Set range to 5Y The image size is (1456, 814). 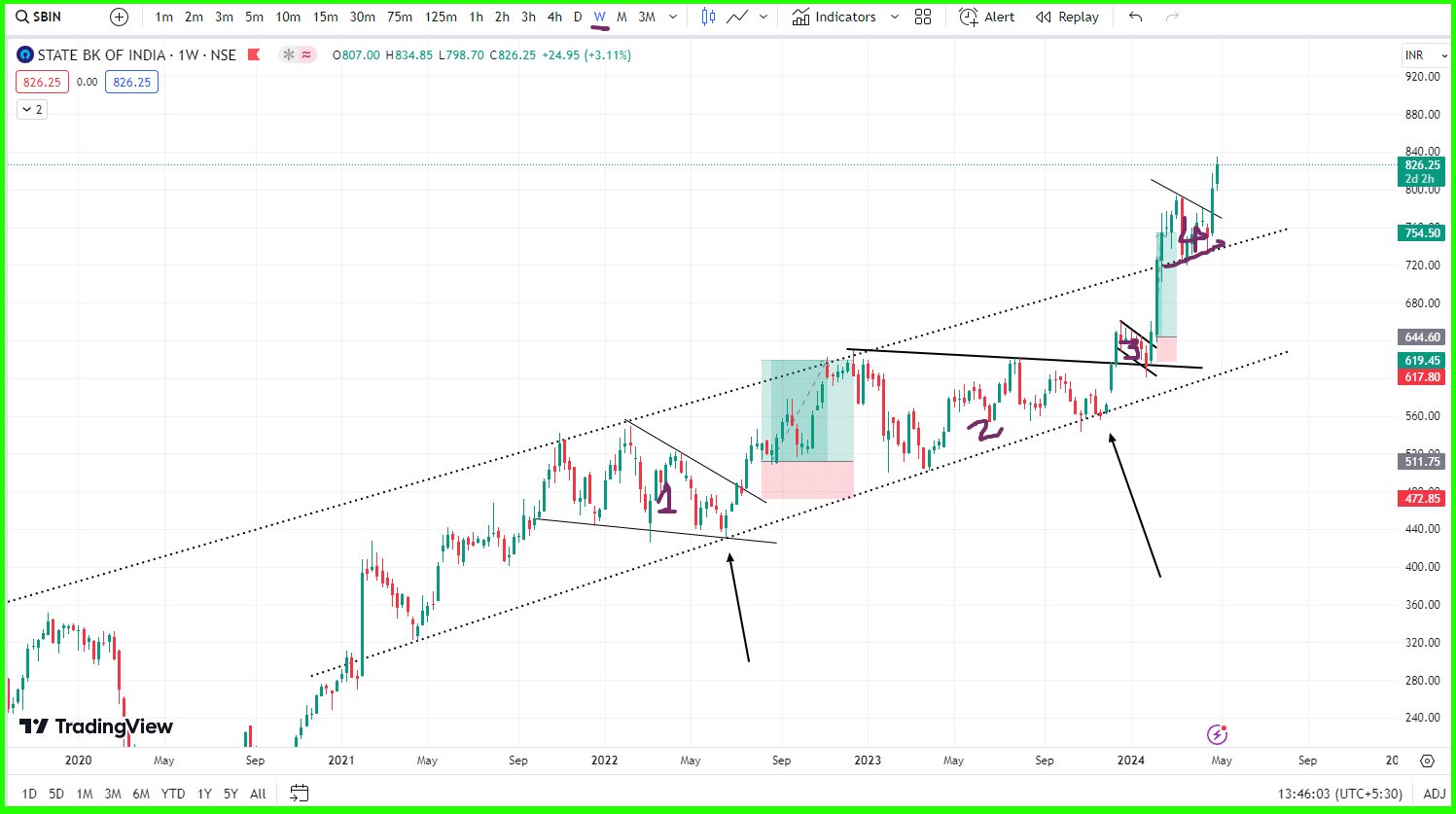(x=231, y=794)
